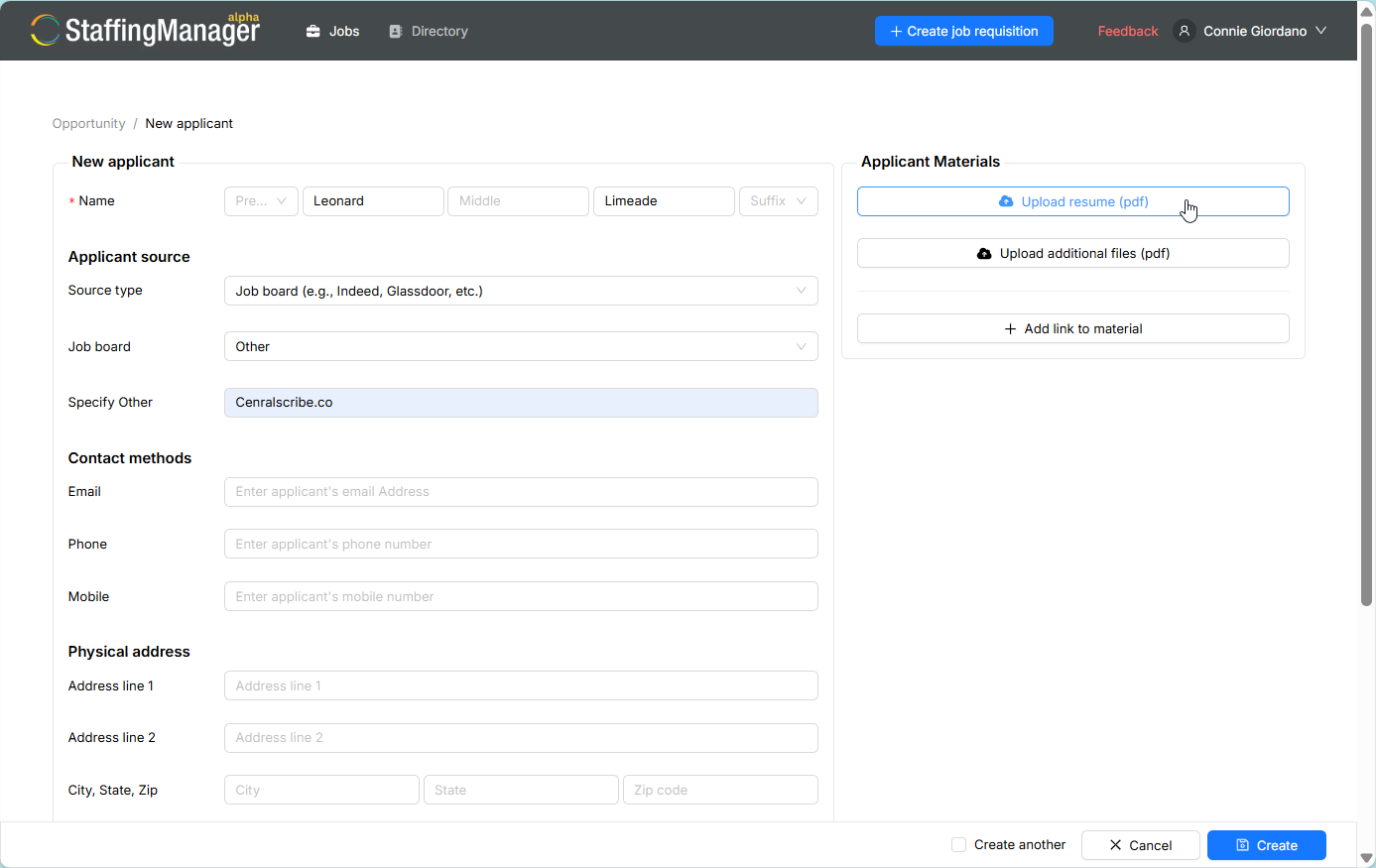
Task: Click the Email address field
Action: coord(521,491)
